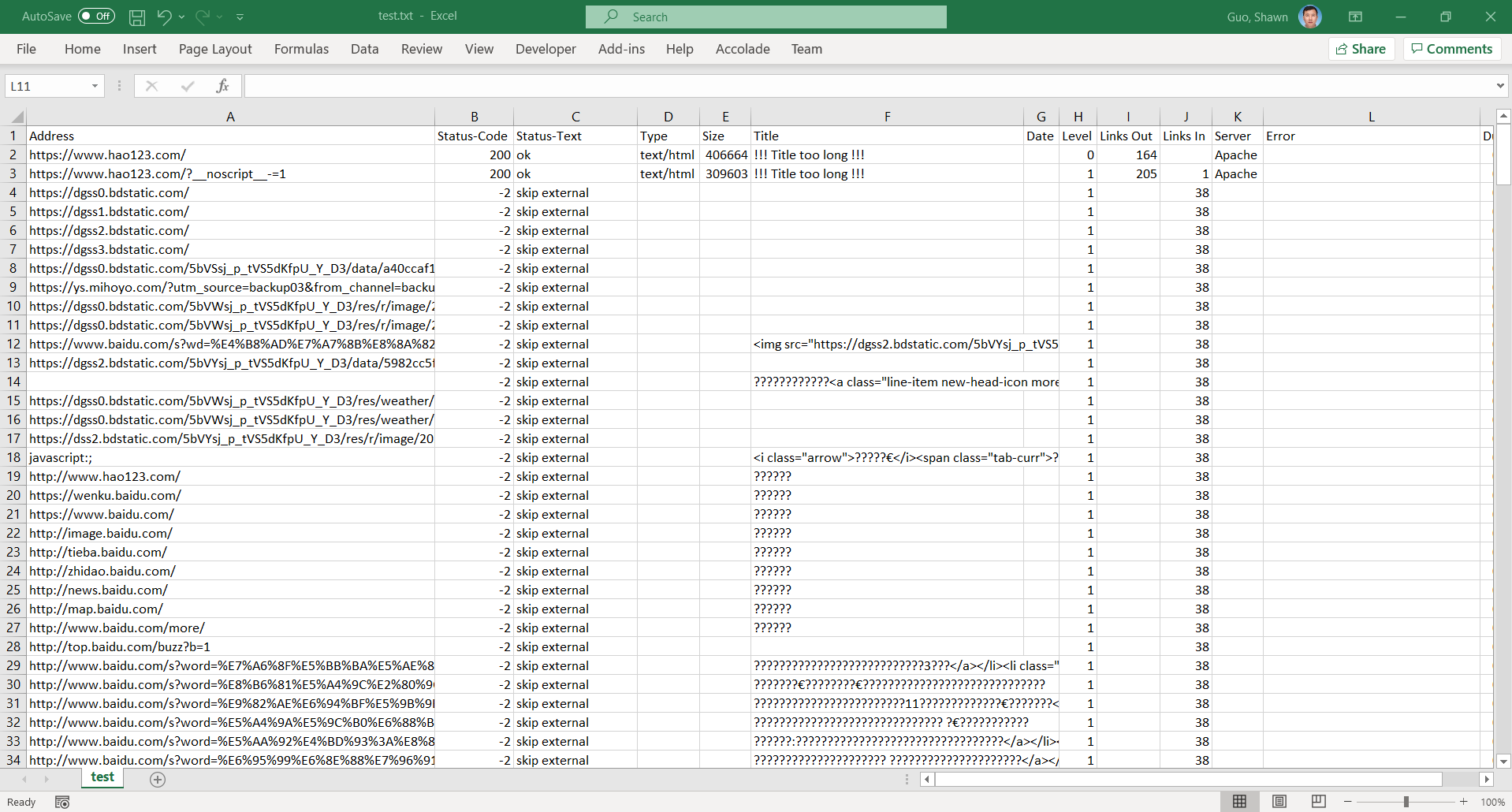This screenshot has height=812, width=1512.
Task: Switch to Page Break Preview icon
Action: point(1319,802)
